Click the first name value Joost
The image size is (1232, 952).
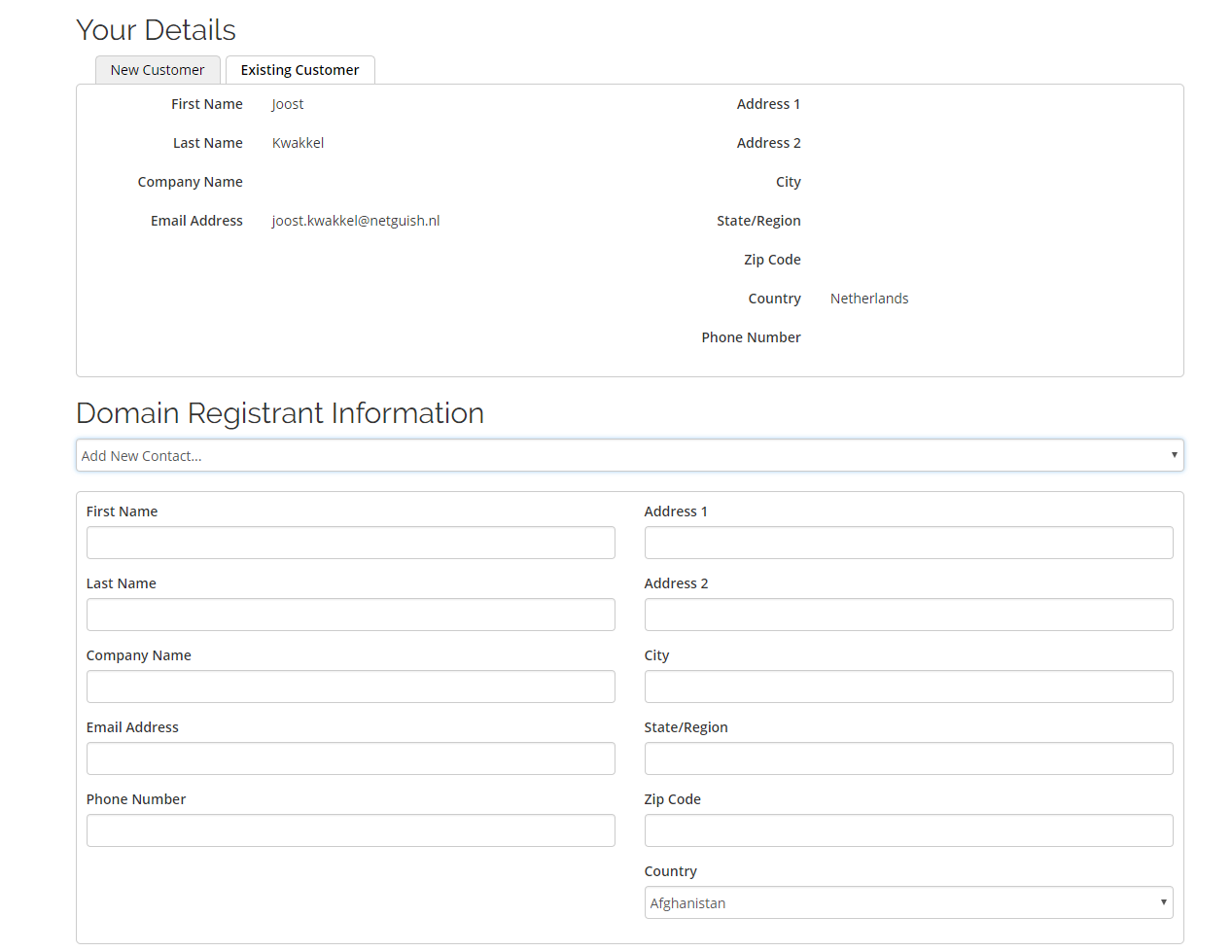click(288, 104)
